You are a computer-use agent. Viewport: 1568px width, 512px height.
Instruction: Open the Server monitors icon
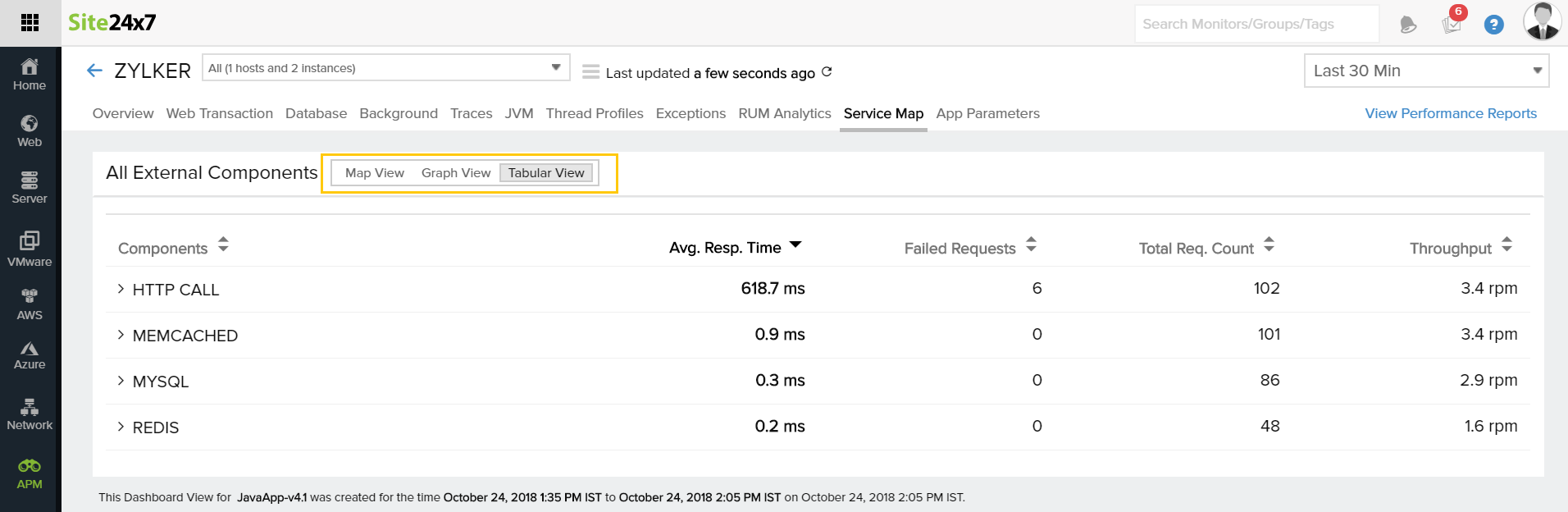tap(30, 187)
